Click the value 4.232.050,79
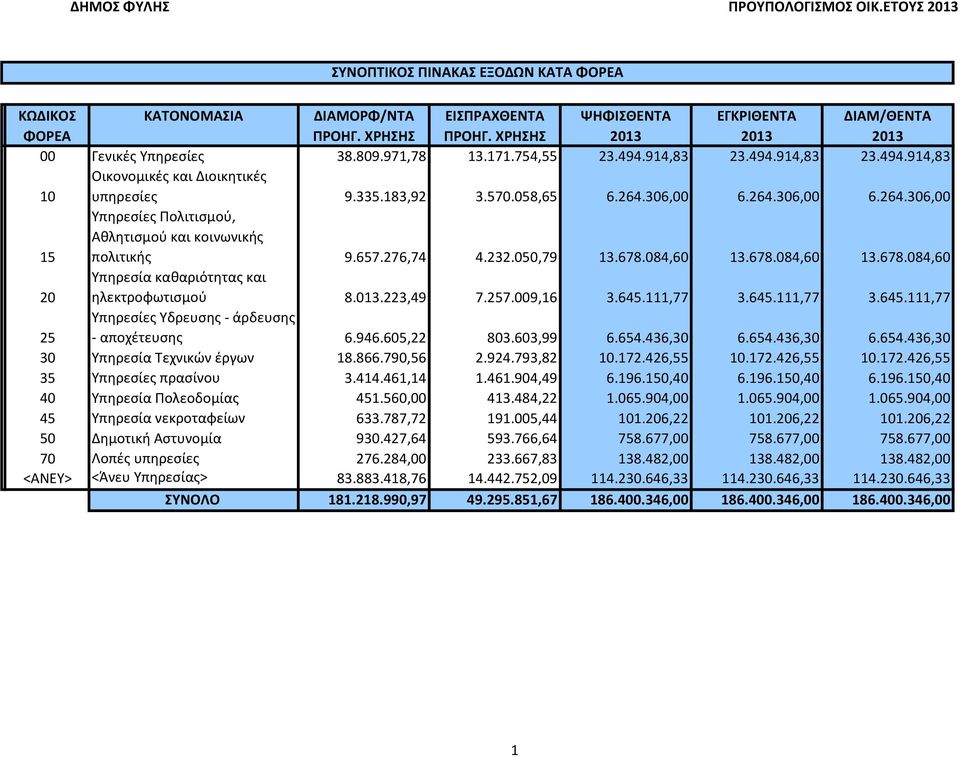The height and width of the screenshot is (757, 960). pos(516,257)
